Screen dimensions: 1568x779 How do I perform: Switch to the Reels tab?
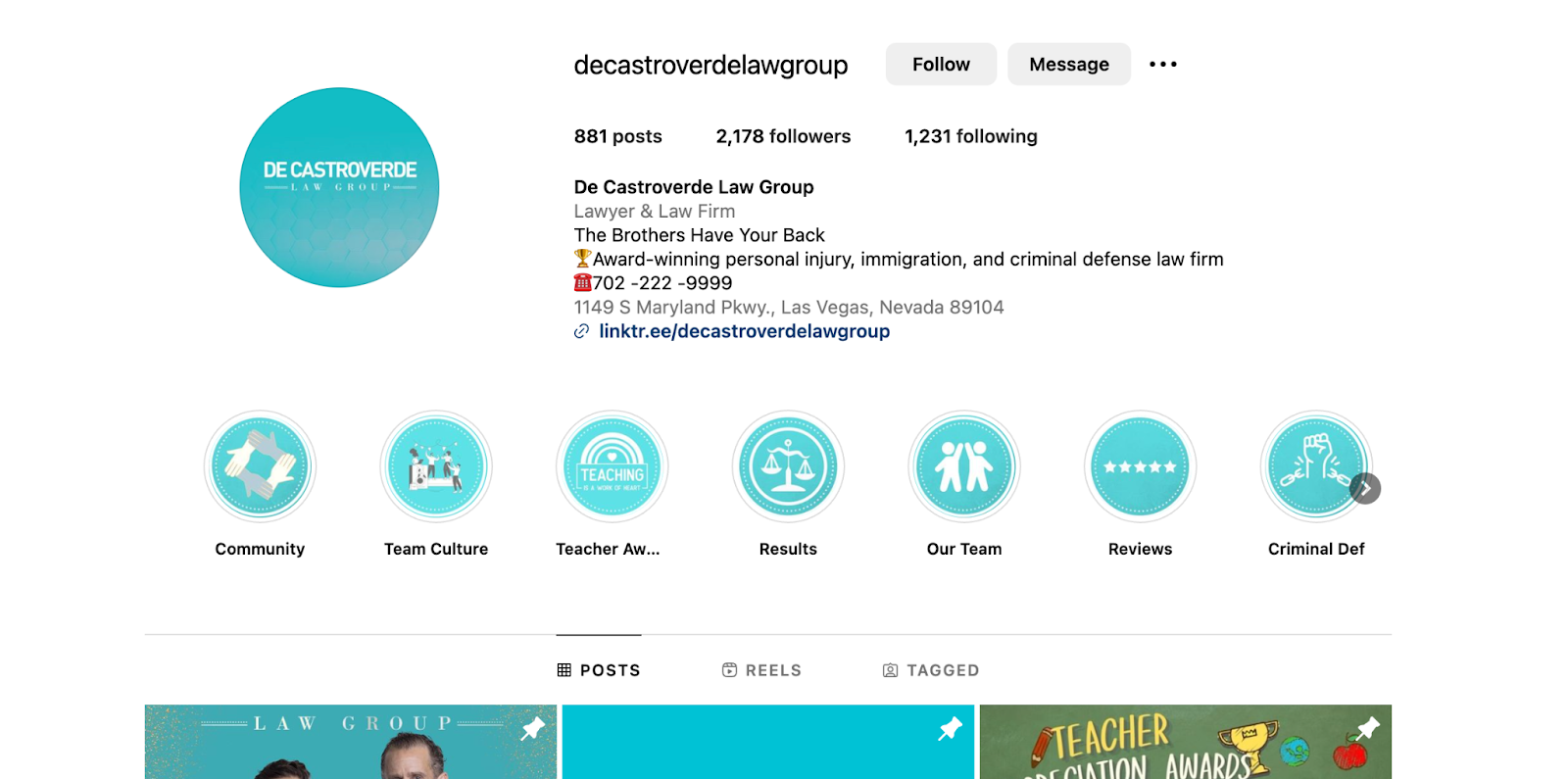click(x=761, y=670)
